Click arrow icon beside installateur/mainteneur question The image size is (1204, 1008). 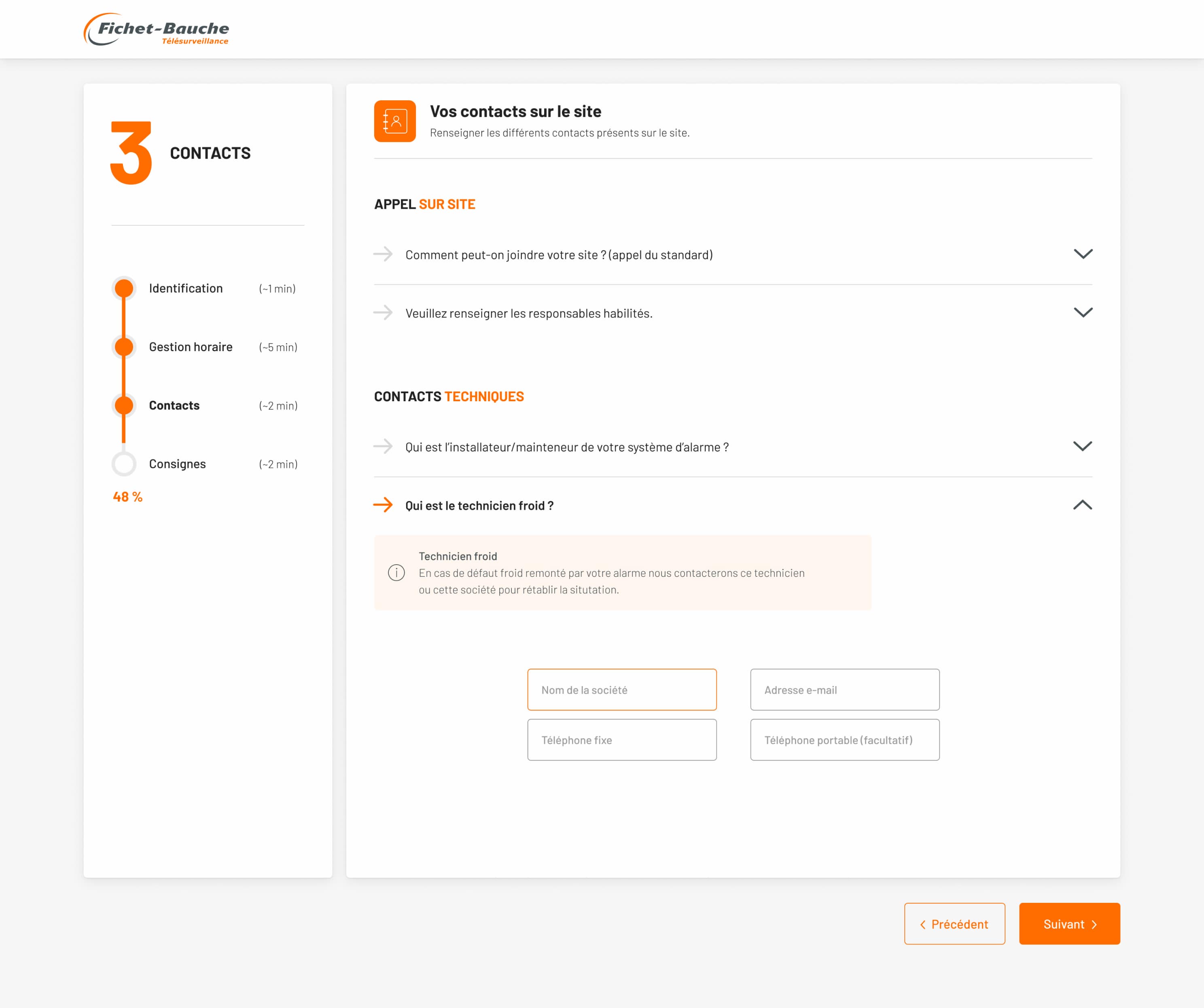point(383,446)
